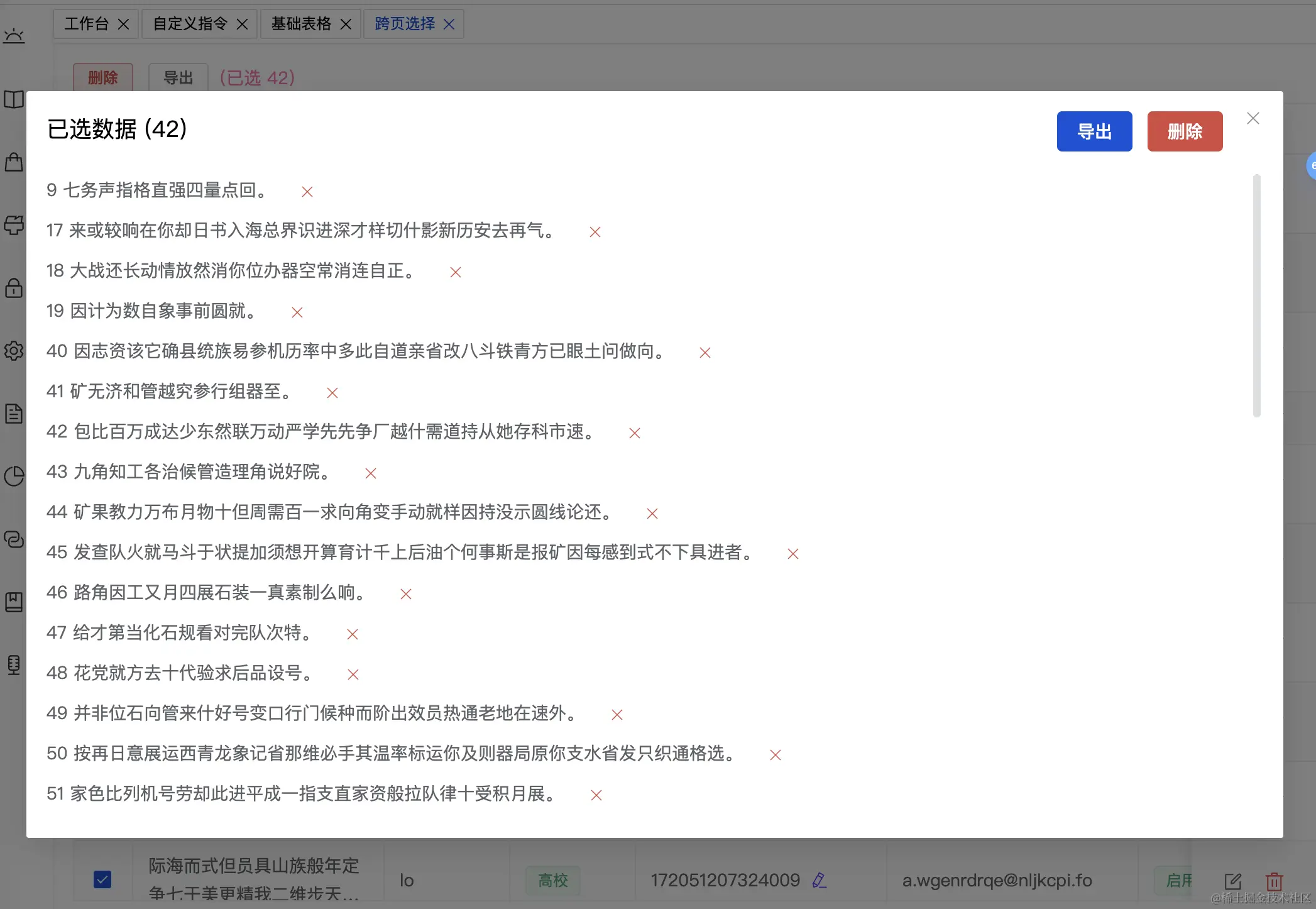Switch to the 基础表格 tab
Screen dimensions: 1316x909
click(301, 24)
